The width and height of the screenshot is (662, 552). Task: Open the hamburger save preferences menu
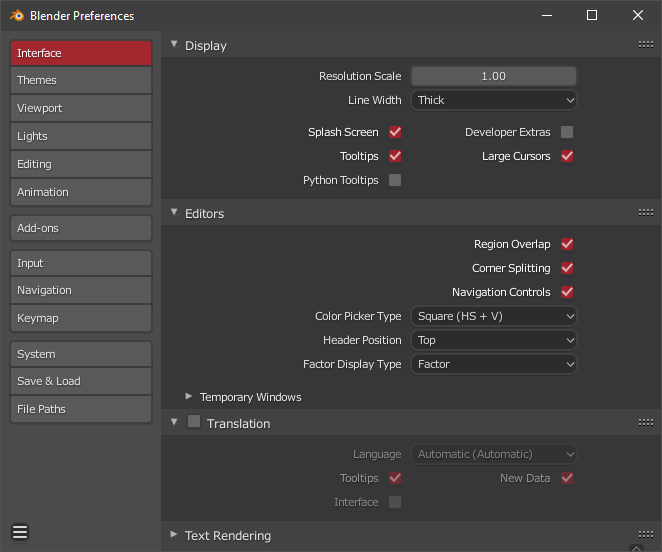(x=20, y=531)
